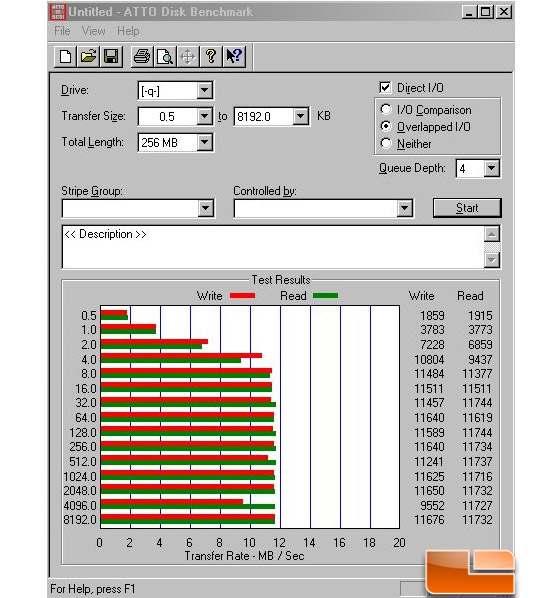Click read value 11619 for 64.0
Viewport: 550px width, 598px height.
coord(477,417)
